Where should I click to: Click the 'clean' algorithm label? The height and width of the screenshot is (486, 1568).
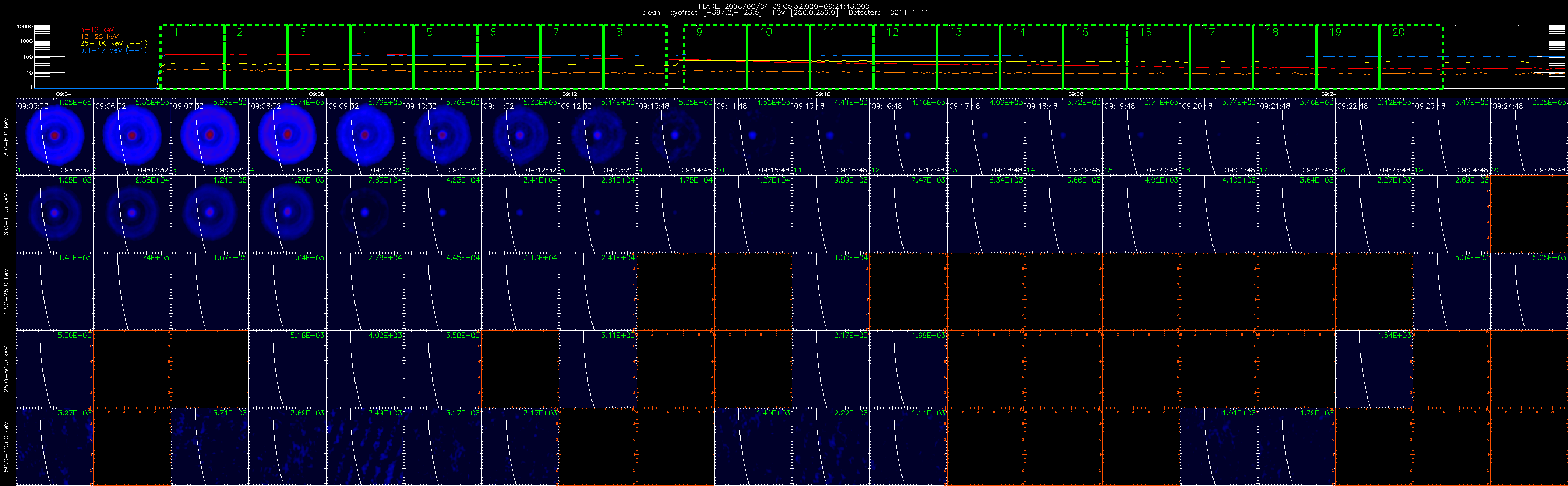pyautogui.click(x=650, y=13)
